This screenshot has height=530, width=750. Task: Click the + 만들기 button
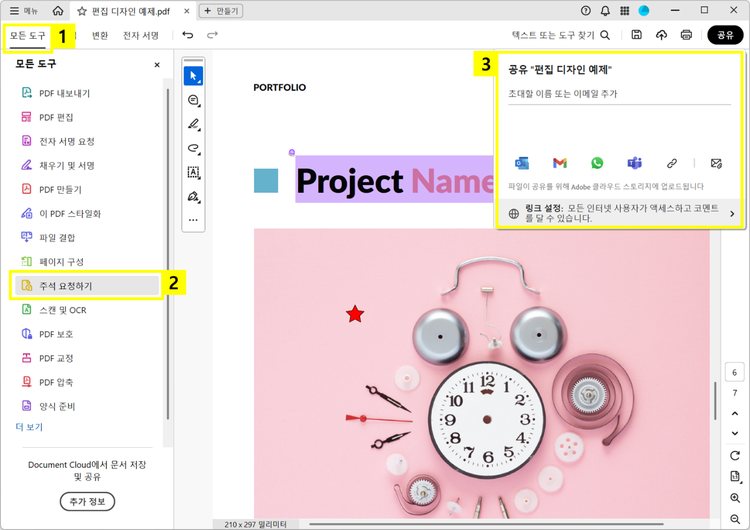[x=221, y=11]
